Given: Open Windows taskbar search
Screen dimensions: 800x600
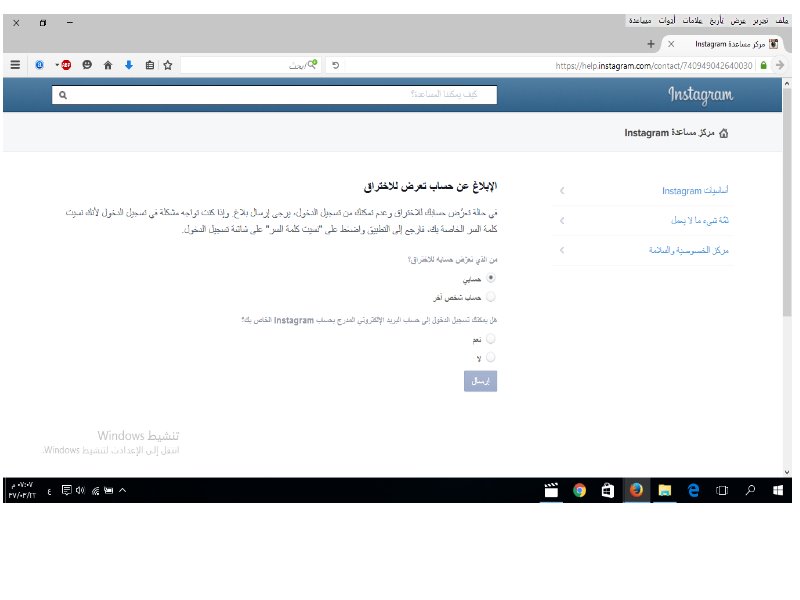Looking at the screenshot, I should click(750, 490).
